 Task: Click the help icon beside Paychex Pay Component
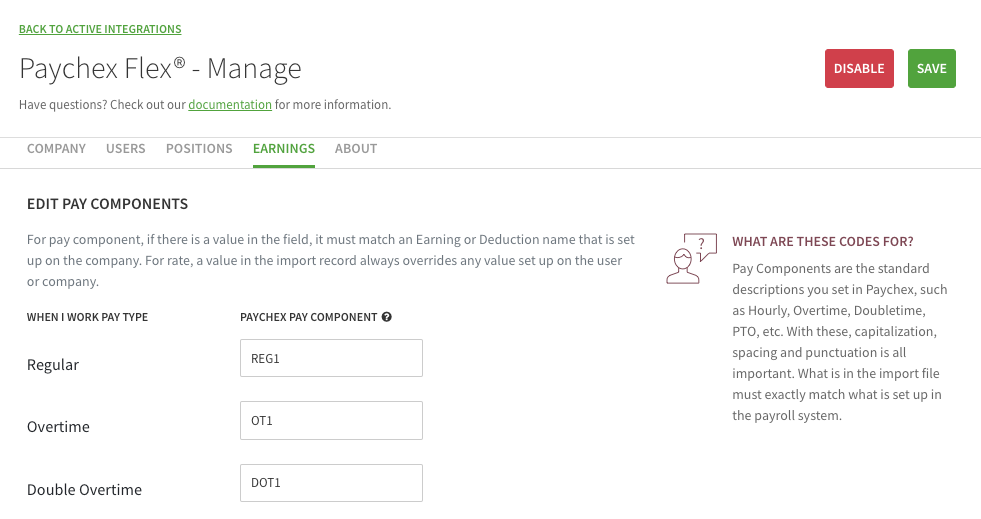387,317
